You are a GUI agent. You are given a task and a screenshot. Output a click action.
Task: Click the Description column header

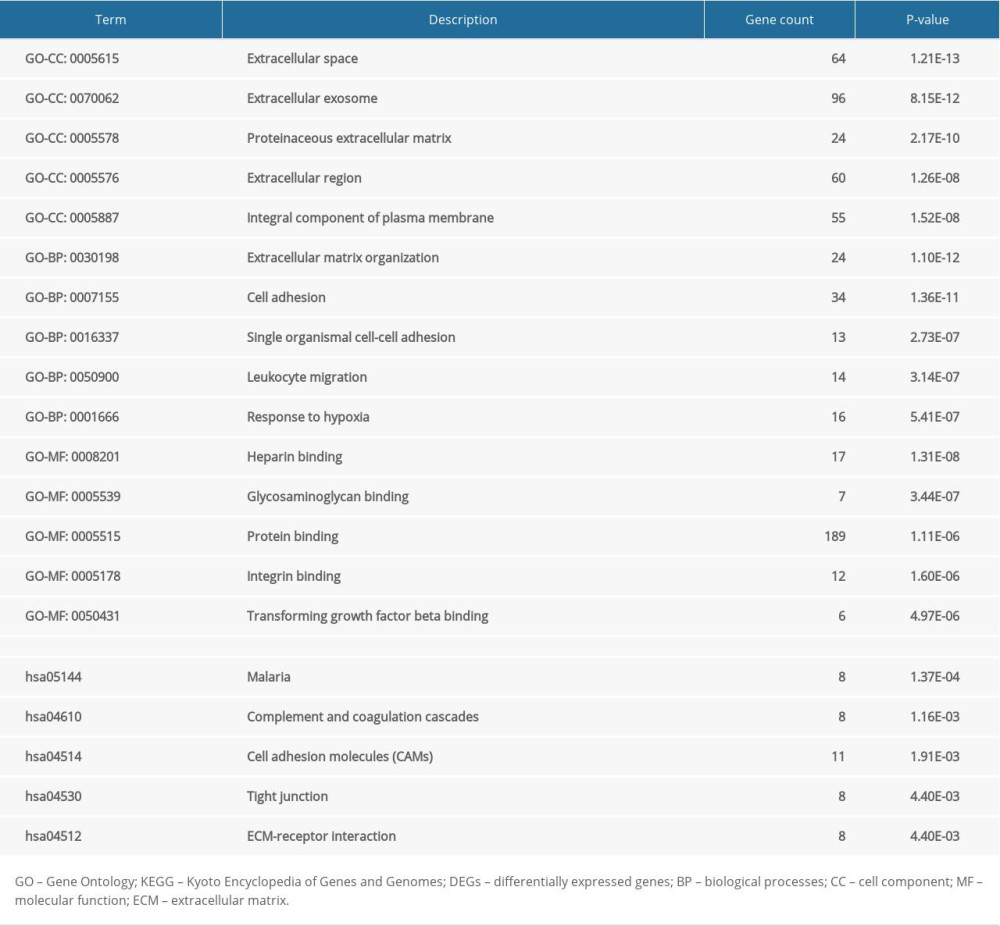point(463,19)
